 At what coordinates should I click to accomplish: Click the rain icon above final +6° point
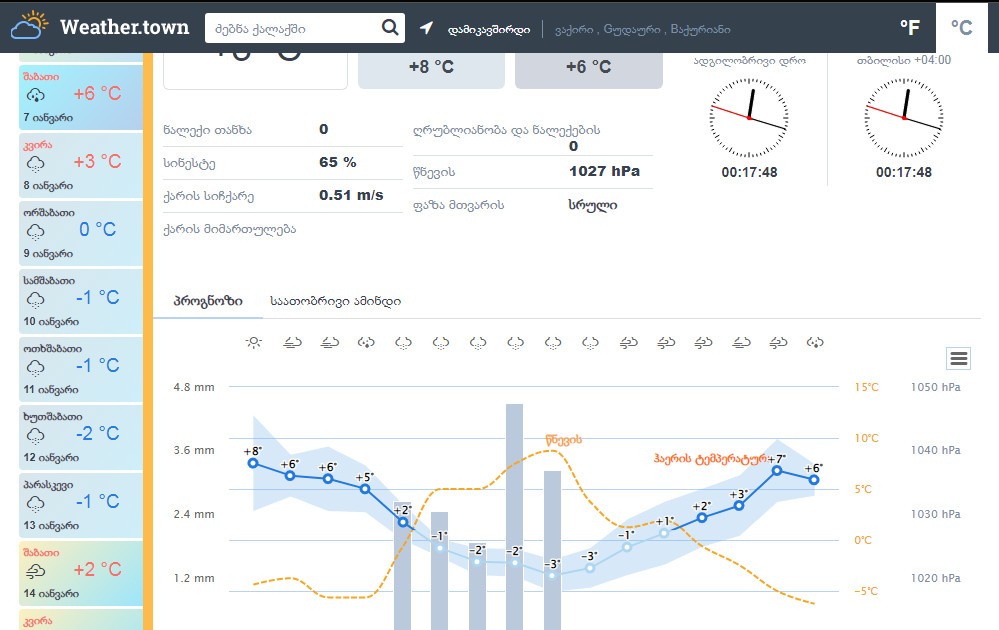pyautogui.click(x=815, y=343)
